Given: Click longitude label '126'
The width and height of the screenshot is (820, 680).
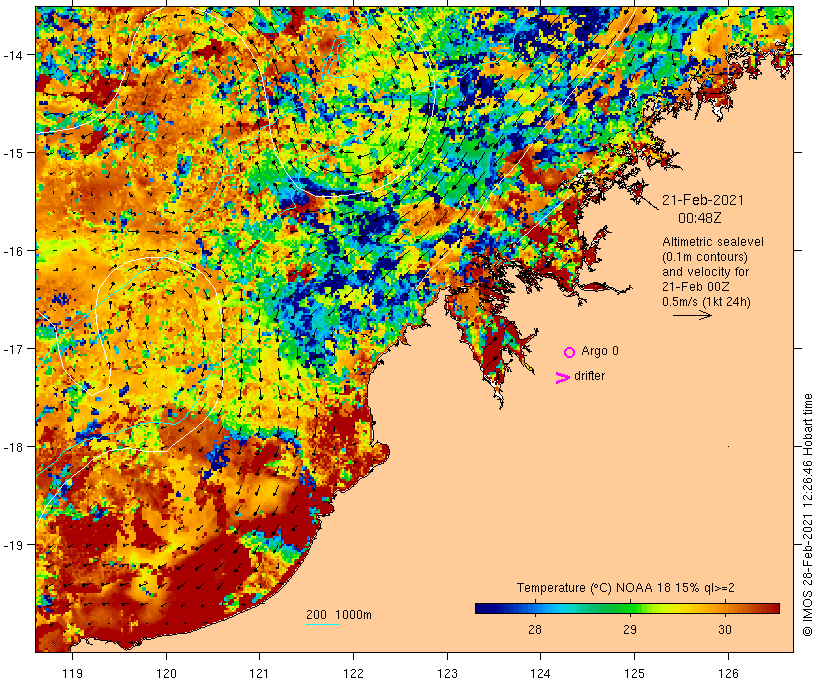Looking at the screenshot, I should point(728,673).
